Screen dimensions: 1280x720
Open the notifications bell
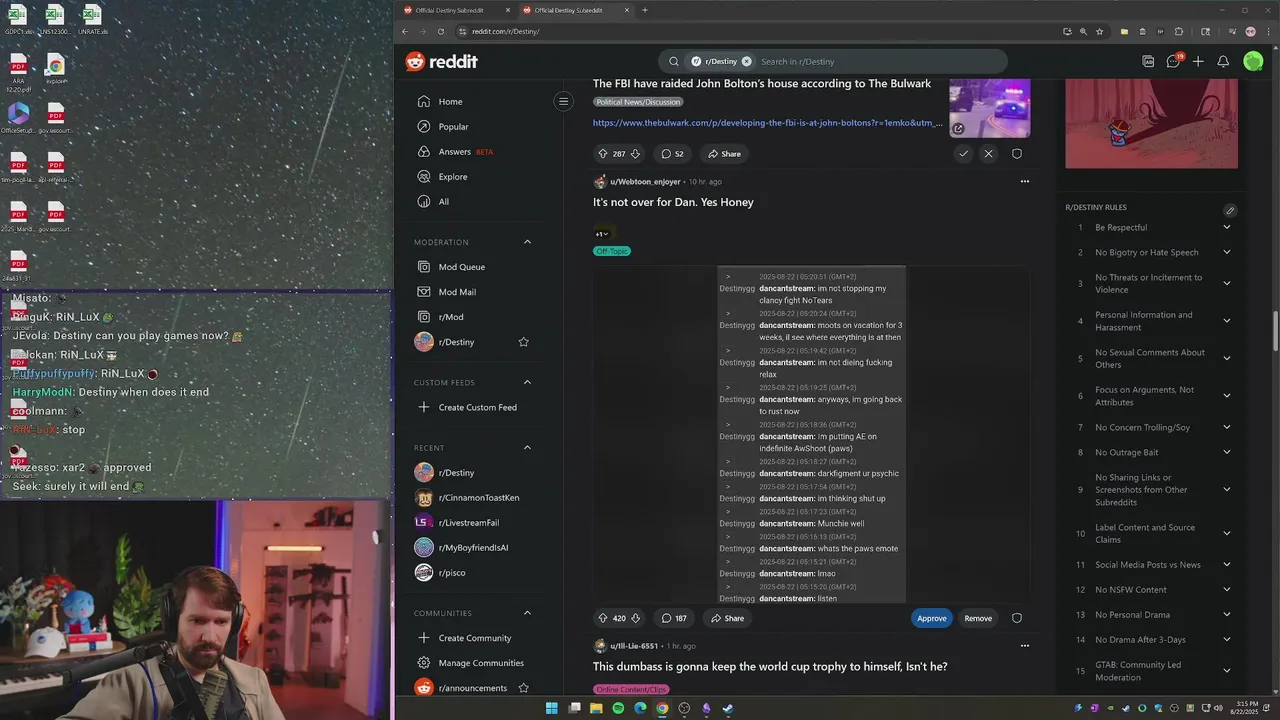click(1223, 61)
